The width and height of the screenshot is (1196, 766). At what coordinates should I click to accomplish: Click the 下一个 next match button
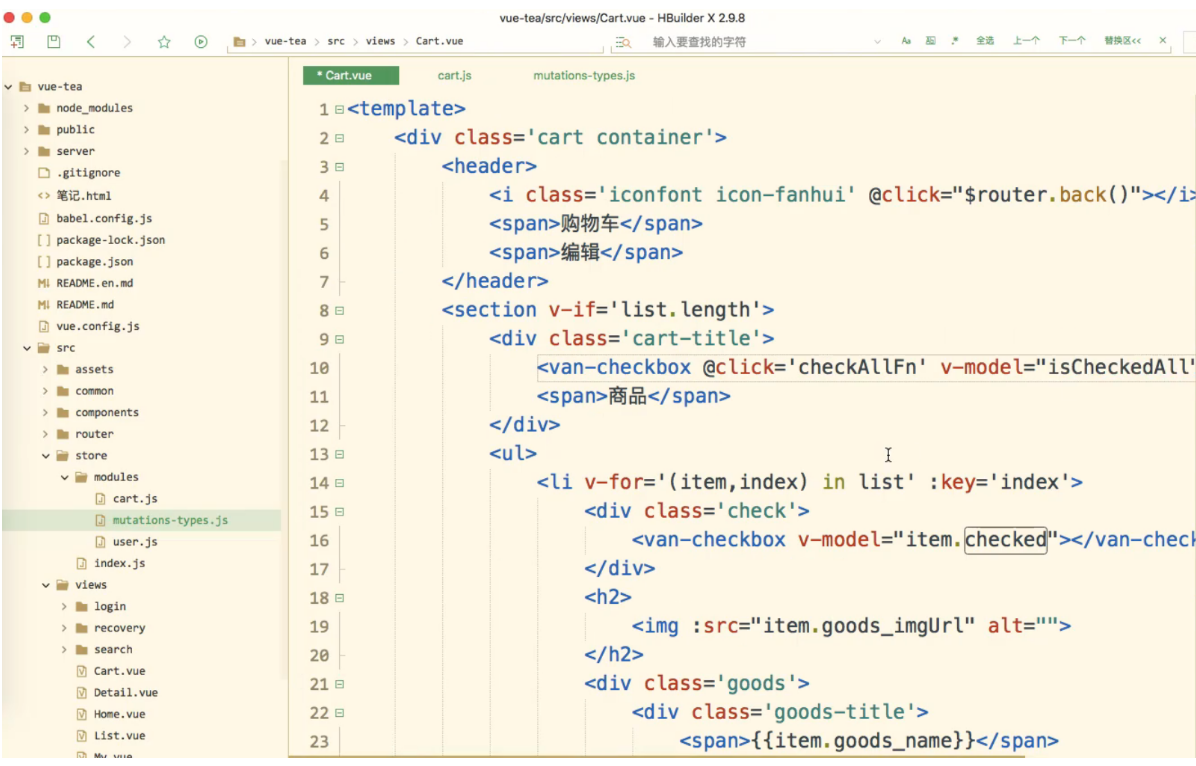pos(1072,40)
